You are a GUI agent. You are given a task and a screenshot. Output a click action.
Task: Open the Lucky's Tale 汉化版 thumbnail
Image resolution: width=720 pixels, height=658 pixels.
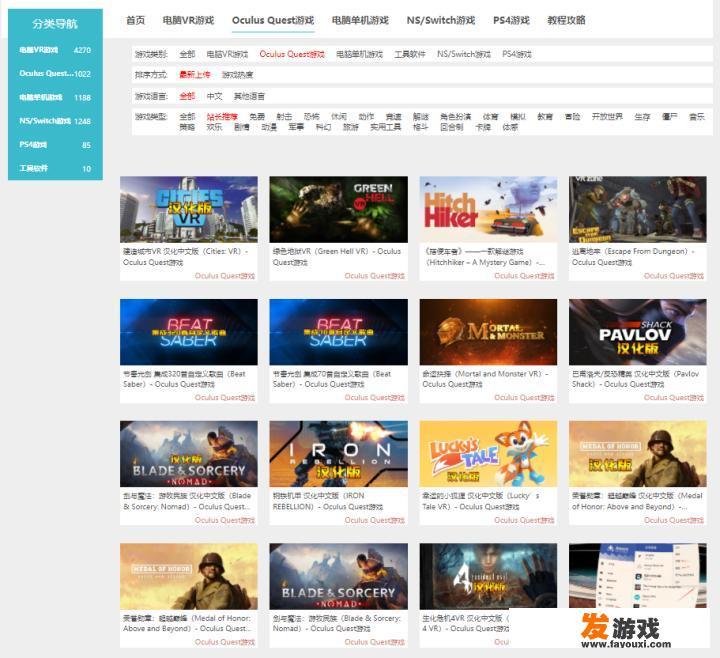click(488, 454)
